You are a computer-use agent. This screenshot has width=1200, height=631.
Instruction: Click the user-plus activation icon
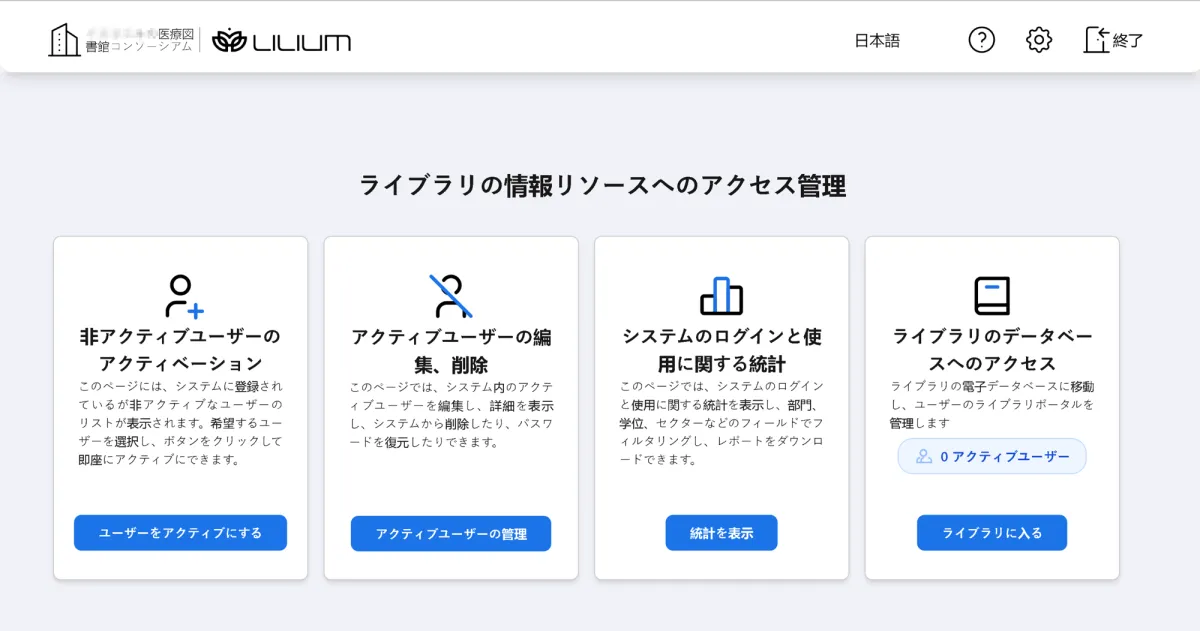coord(184,296)
